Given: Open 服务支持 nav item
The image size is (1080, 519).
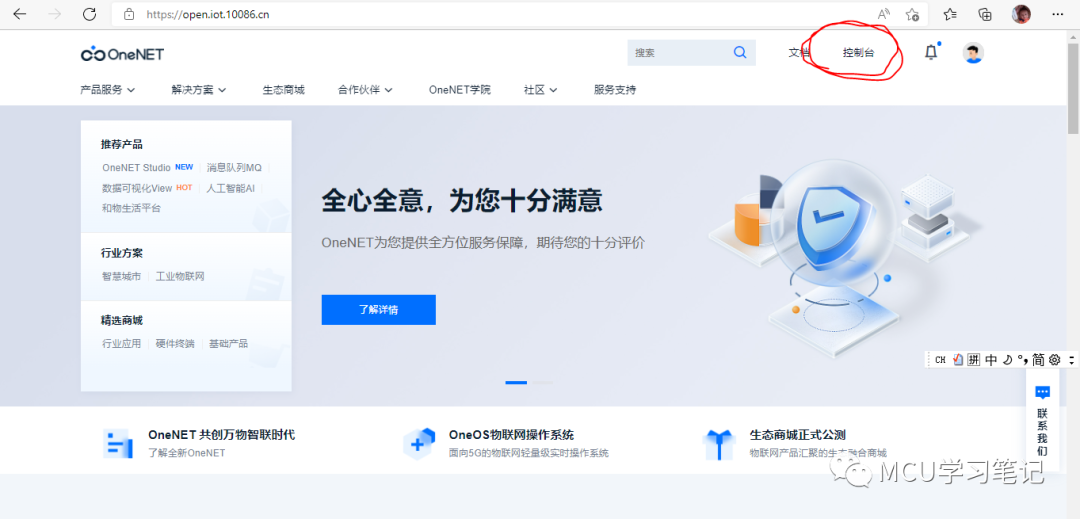Looking at the screenshot, I should 615,89.
